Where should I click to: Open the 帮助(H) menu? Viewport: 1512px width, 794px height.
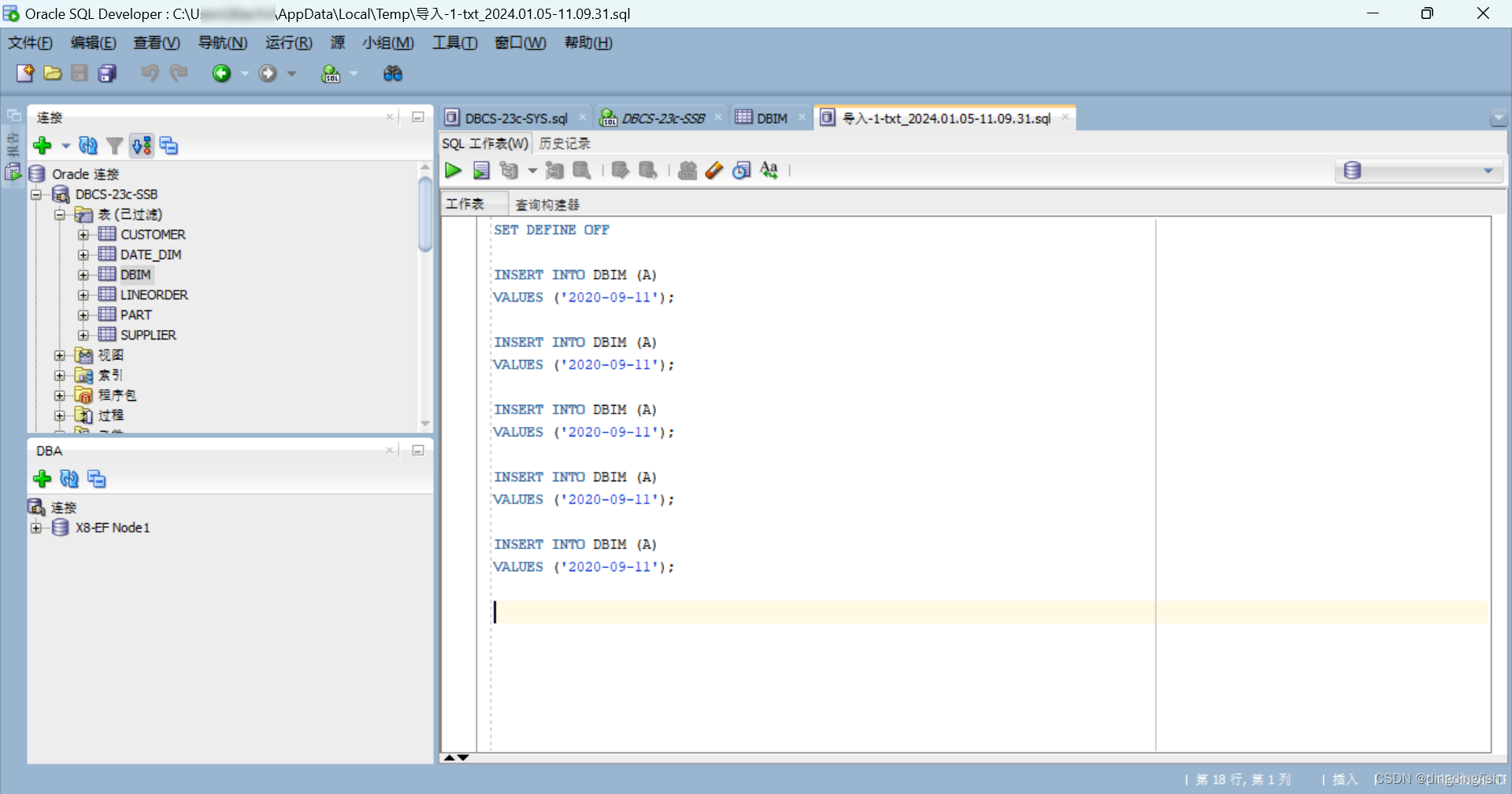(x=588, y=43)
